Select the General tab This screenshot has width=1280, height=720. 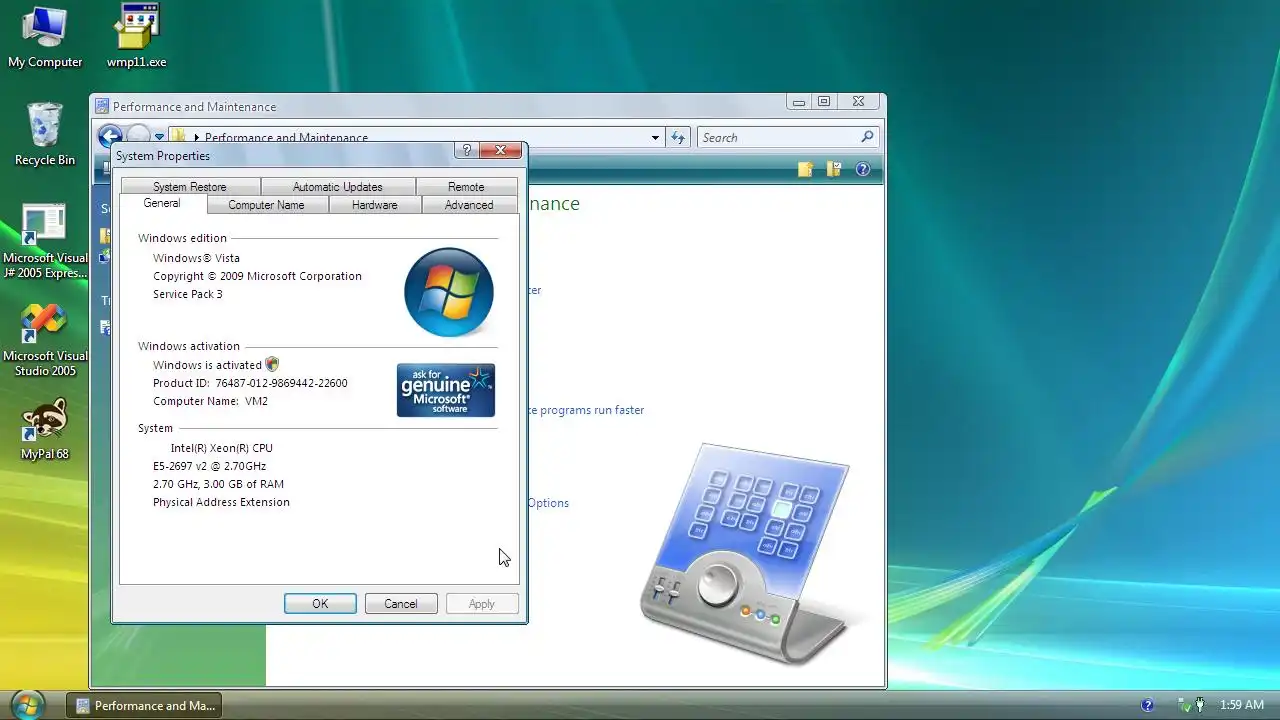point(162,203)
